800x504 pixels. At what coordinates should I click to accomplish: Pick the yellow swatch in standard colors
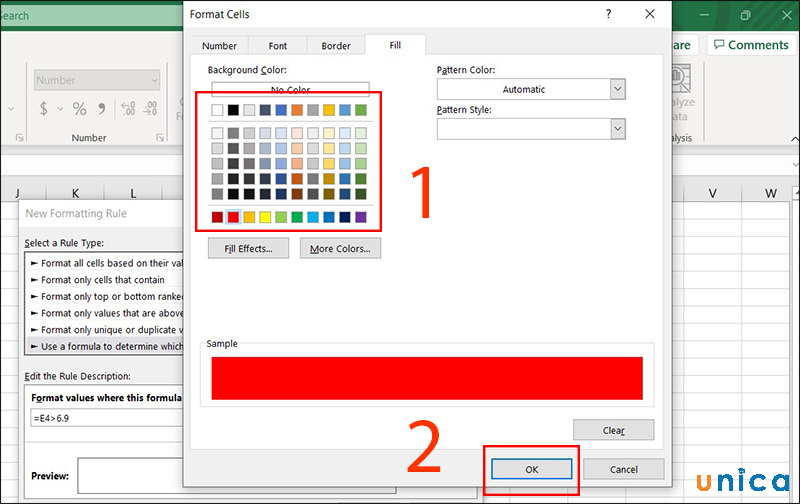265,217
